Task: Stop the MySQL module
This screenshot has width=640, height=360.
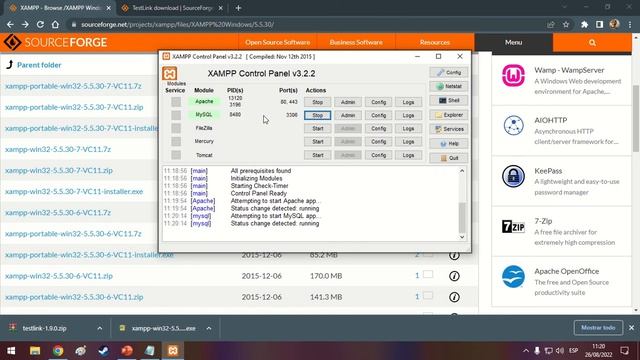Action: click(318, 116)
